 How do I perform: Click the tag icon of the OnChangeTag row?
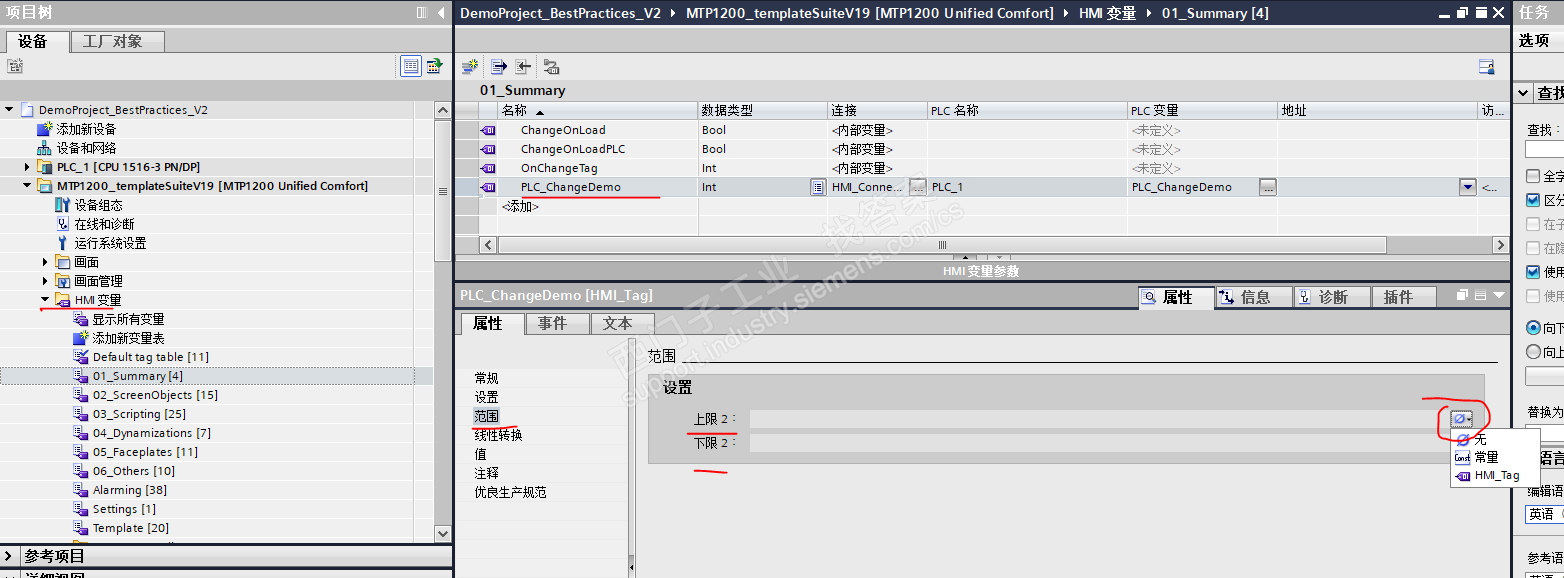(x=488, y=168)
